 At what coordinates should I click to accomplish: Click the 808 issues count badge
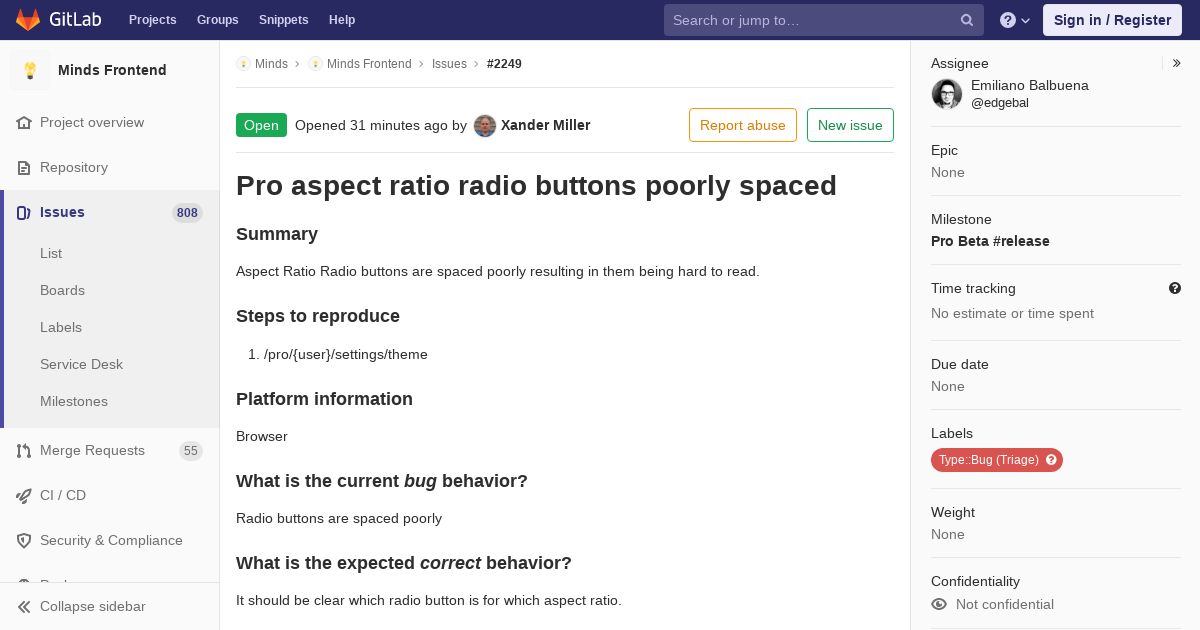click(187, 213)
